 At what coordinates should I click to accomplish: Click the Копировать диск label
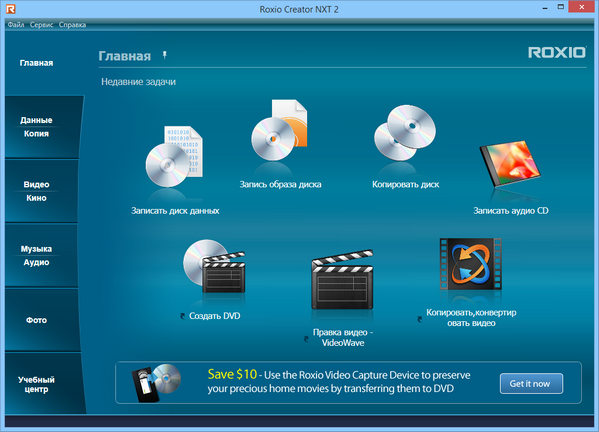tap(405, 184)
